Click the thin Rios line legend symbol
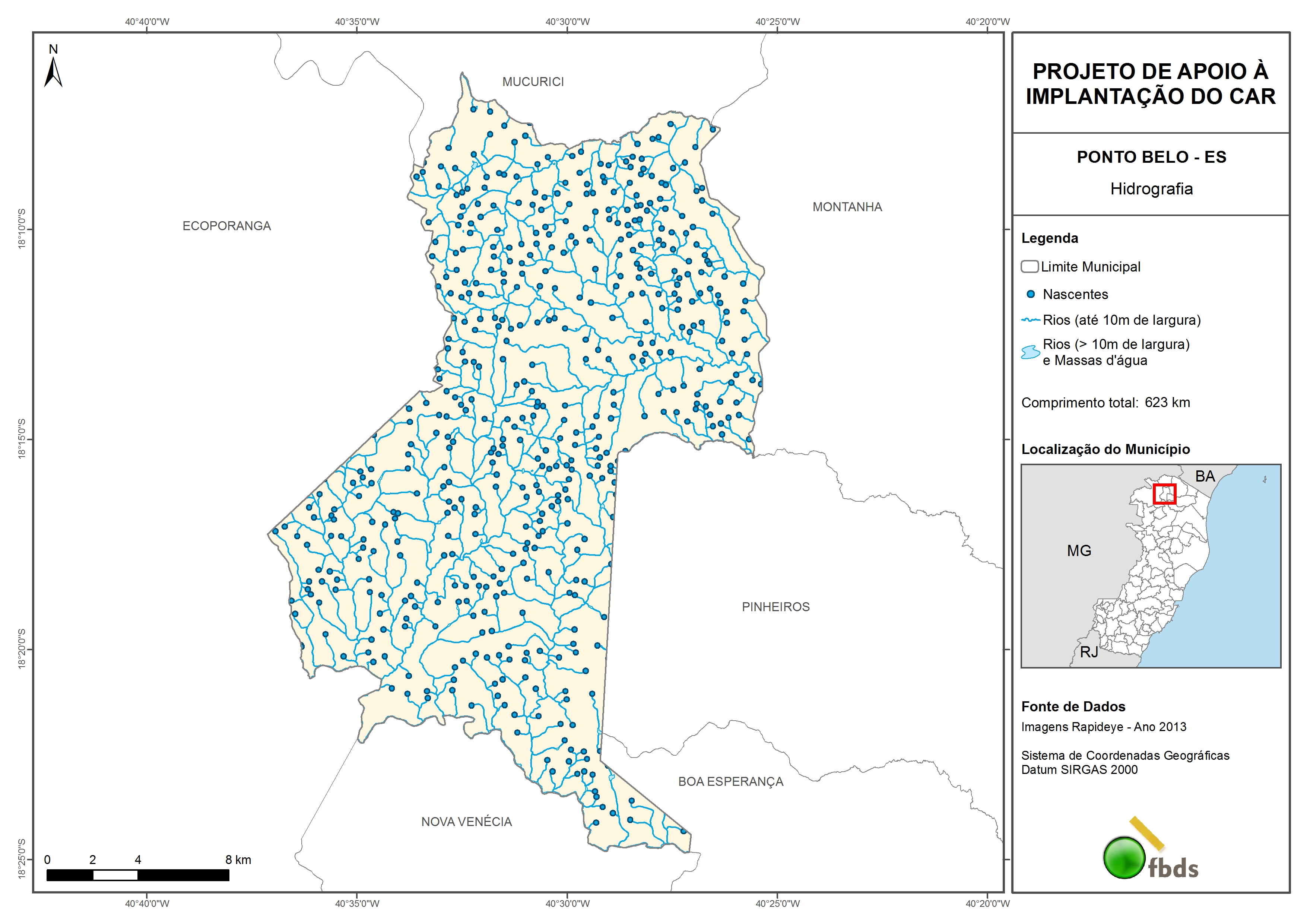This screenshot has width=1307, height=924. [x=1030, y=320]
